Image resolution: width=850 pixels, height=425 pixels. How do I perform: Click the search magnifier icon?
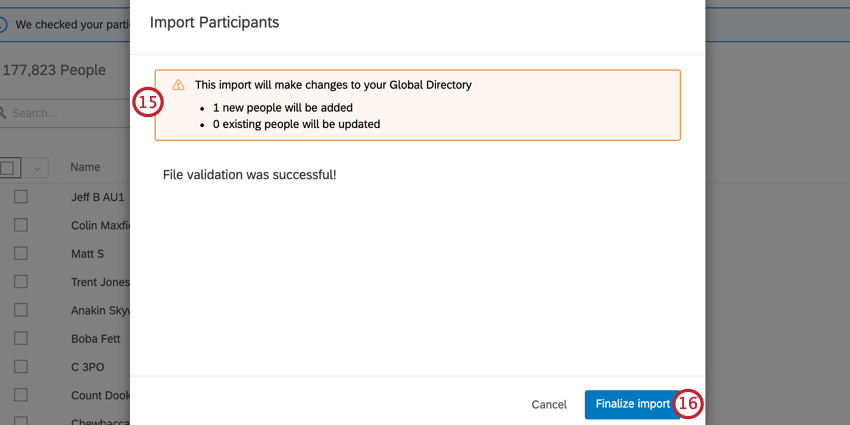pyautogui.click(x=3, y=113)
